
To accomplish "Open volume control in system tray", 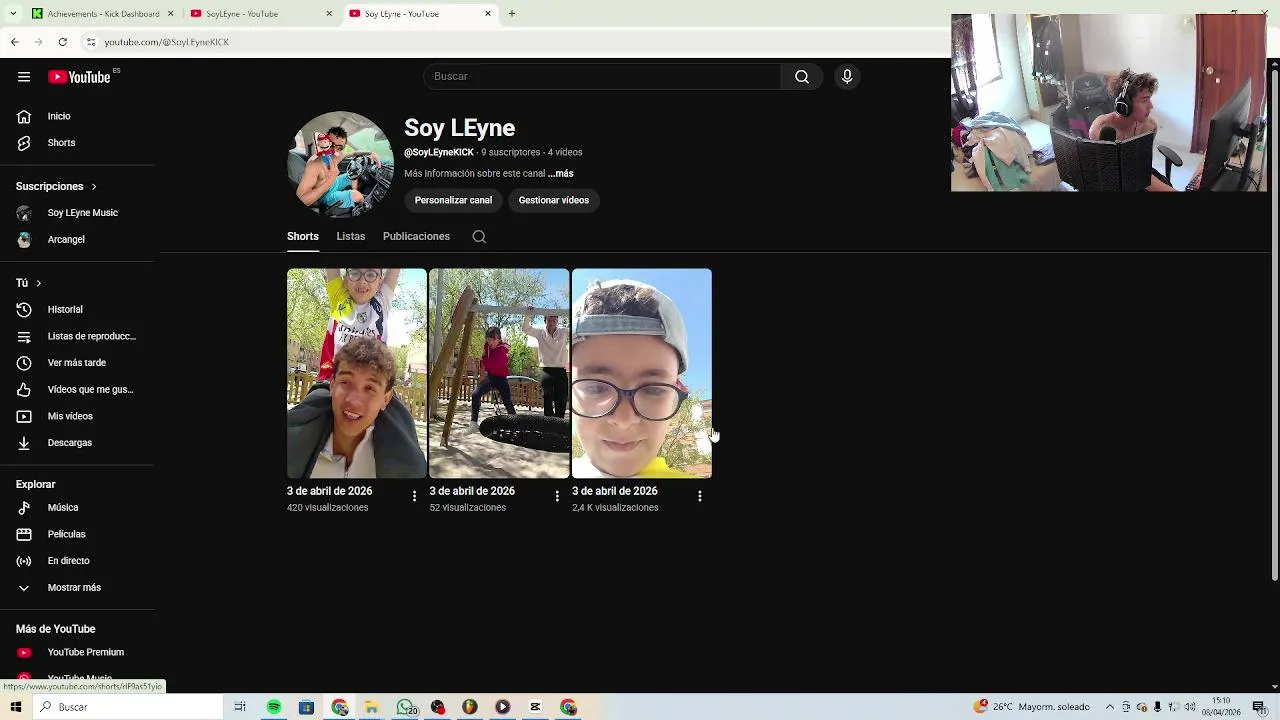I will coord(1190,707).
